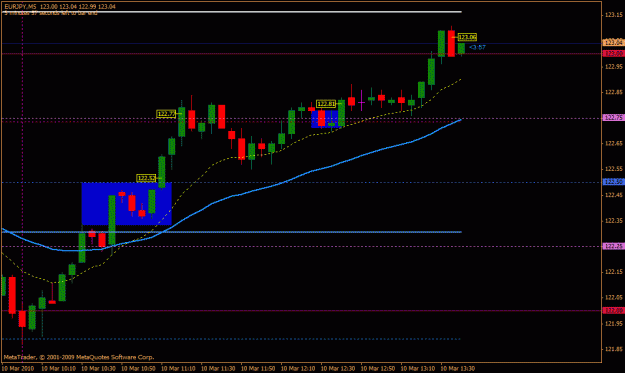Click the yellow 122.81 price label
Screen dimensions: 625x373
(x=326, y=104)
